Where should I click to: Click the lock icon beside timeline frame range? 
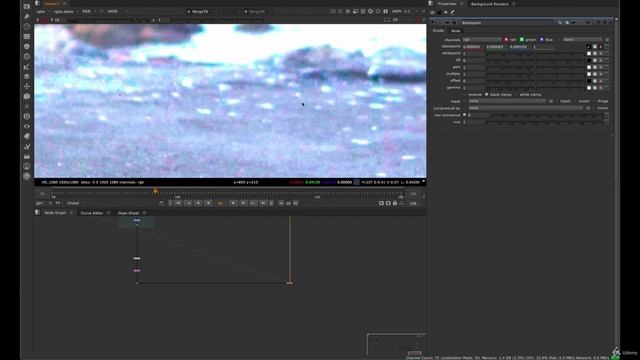(x=395, y=203)
